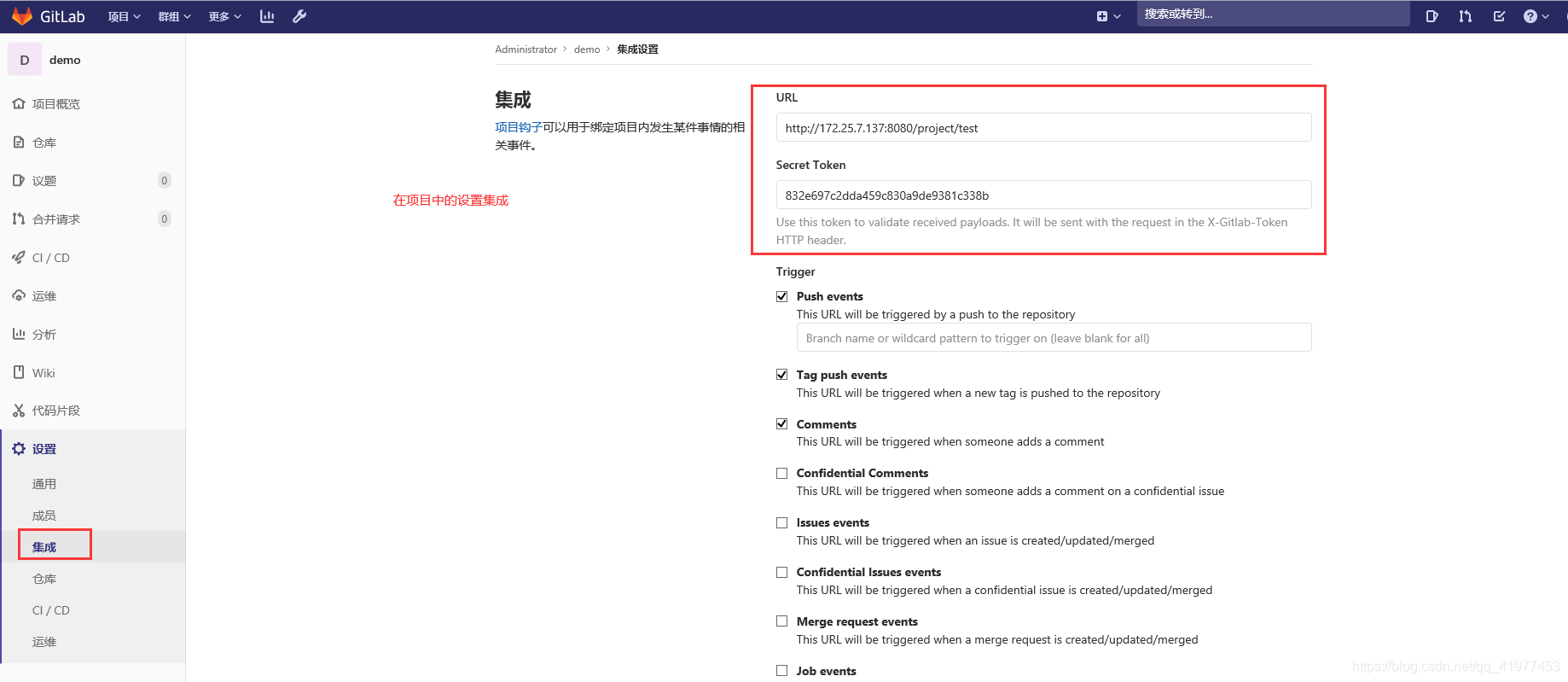Expand the 群组 dropdown in navbar

point(174,16)
